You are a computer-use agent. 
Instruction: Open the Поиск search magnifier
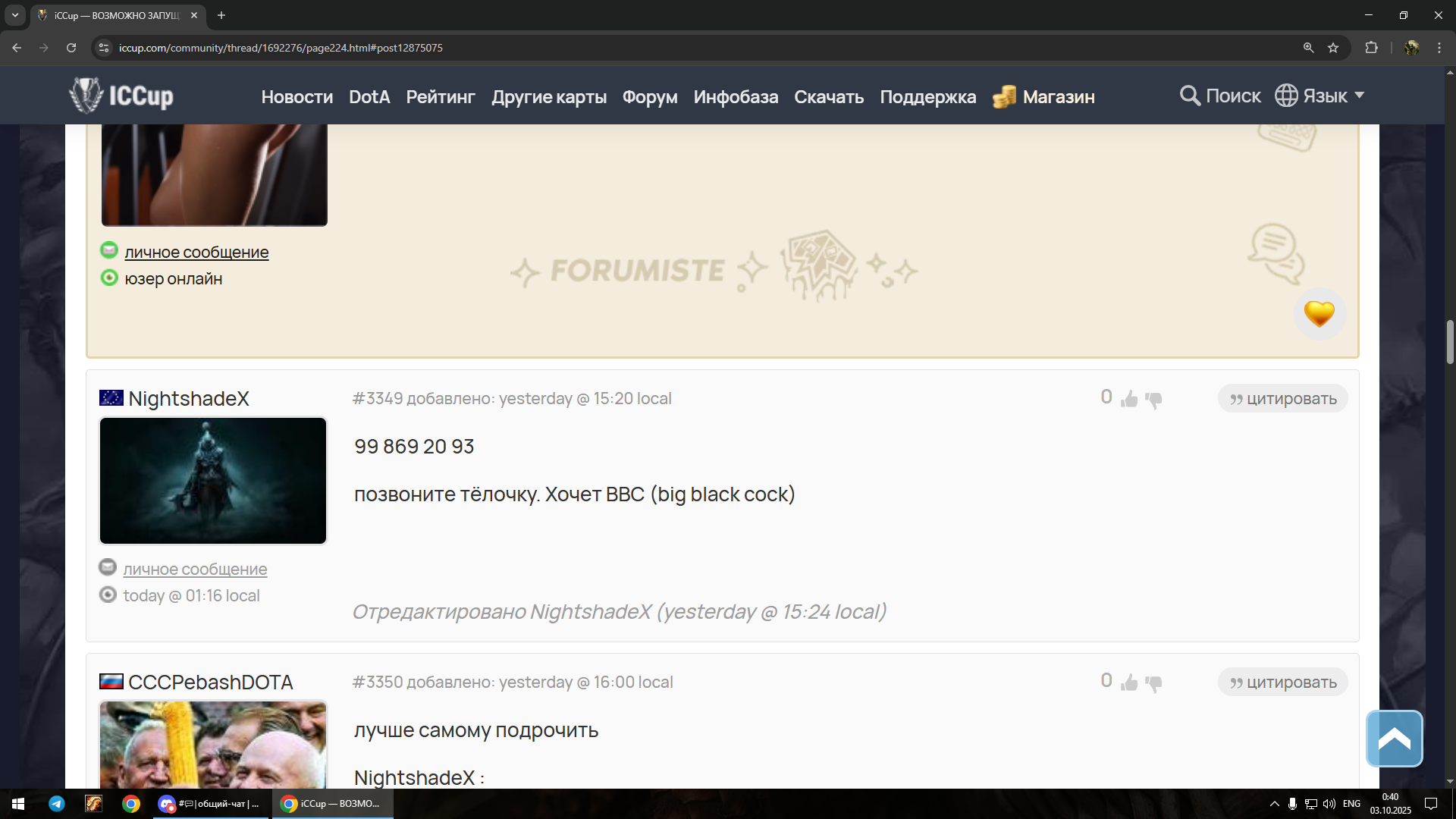pos(1190,96)
